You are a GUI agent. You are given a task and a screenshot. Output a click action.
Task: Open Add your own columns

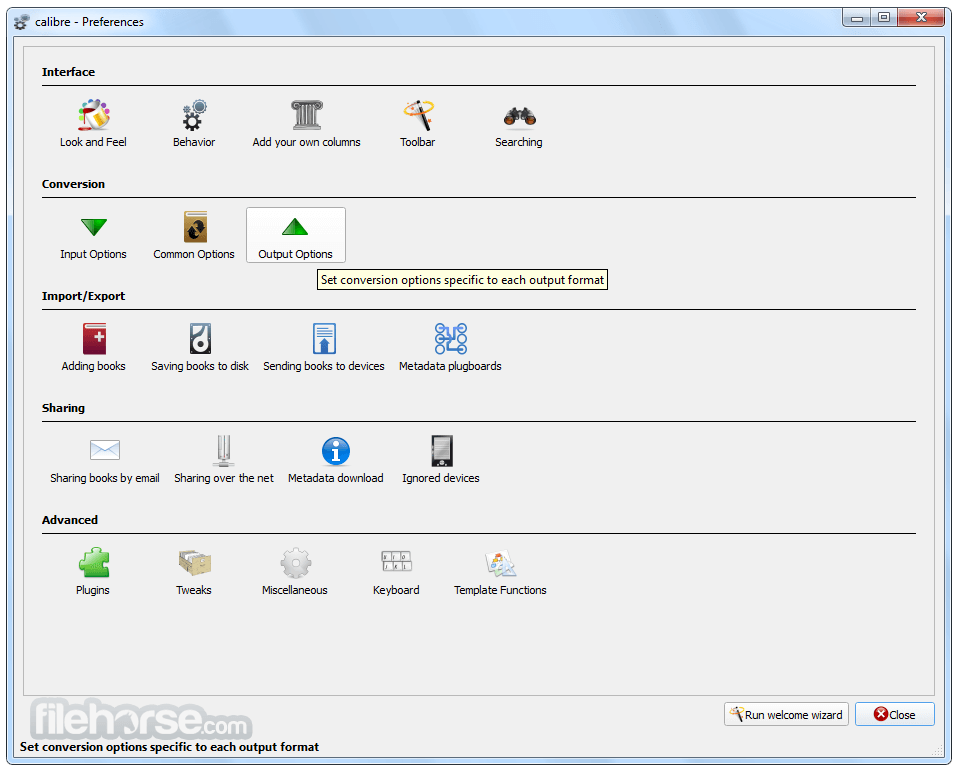[x=306, y=124]
